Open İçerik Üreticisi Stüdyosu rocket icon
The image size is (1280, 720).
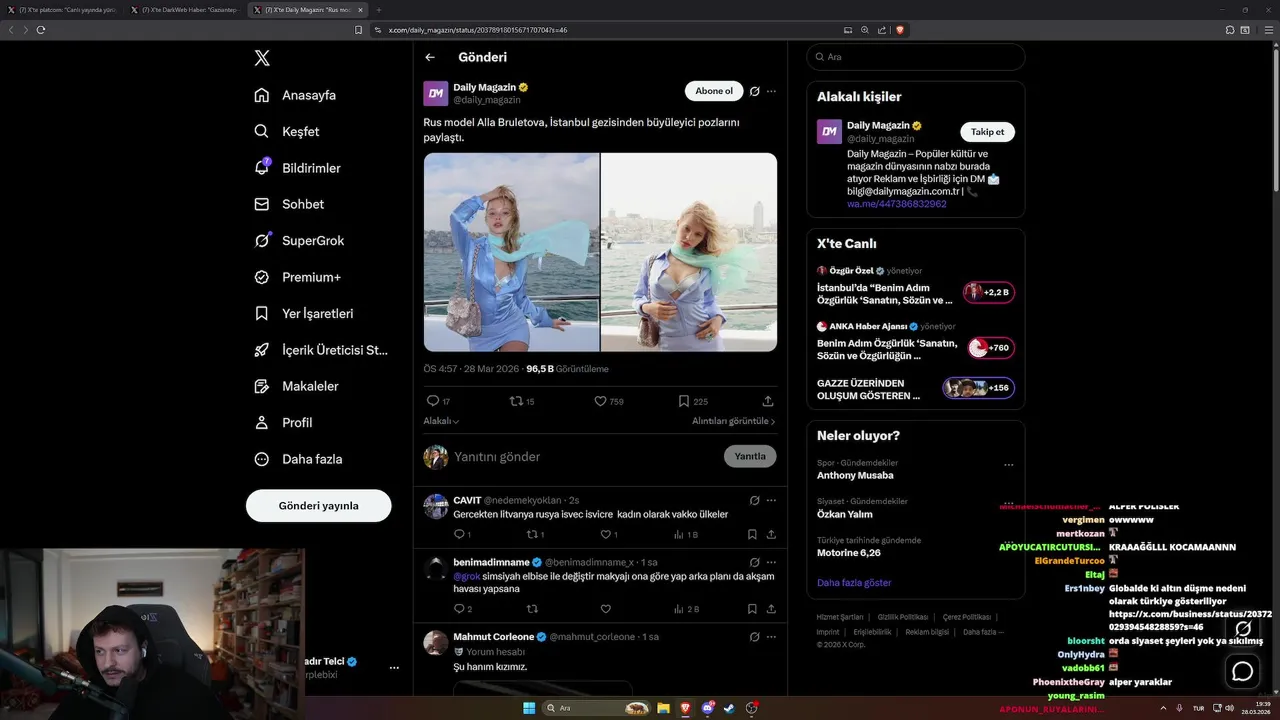click(261, 350)
